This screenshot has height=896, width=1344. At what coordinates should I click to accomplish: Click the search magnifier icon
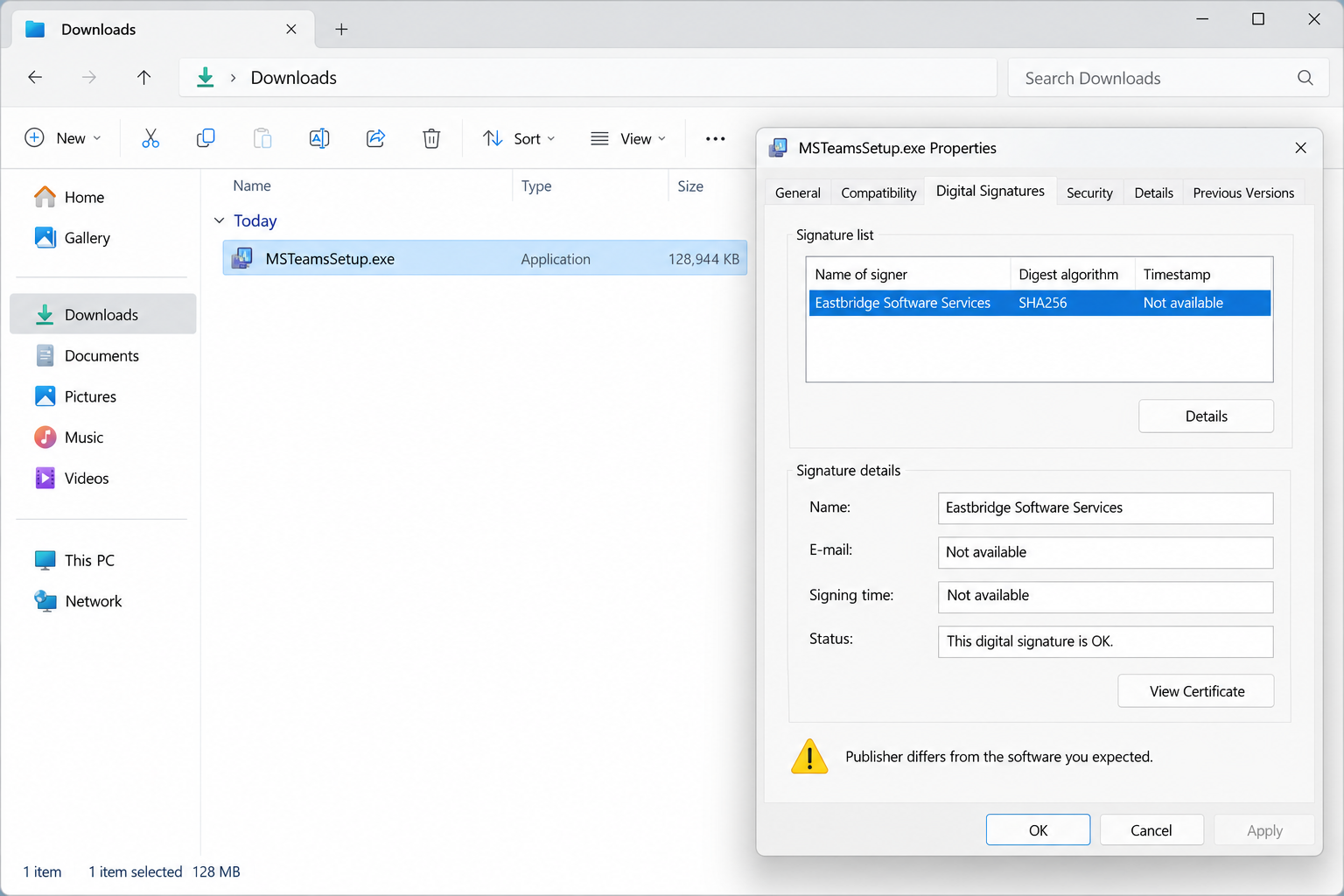coord(1305,78)
